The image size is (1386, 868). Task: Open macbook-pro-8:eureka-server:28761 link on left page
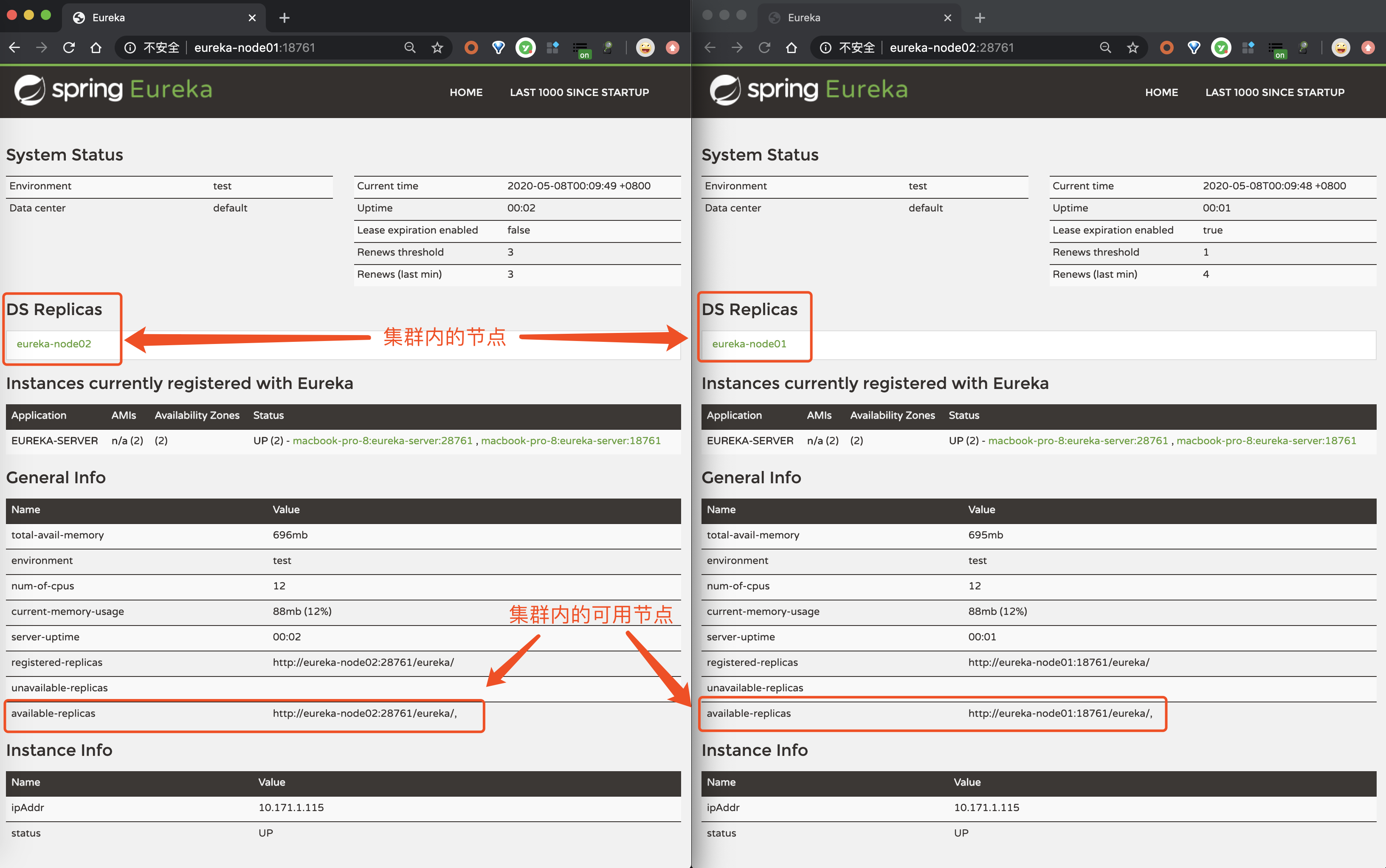(382, 441)
